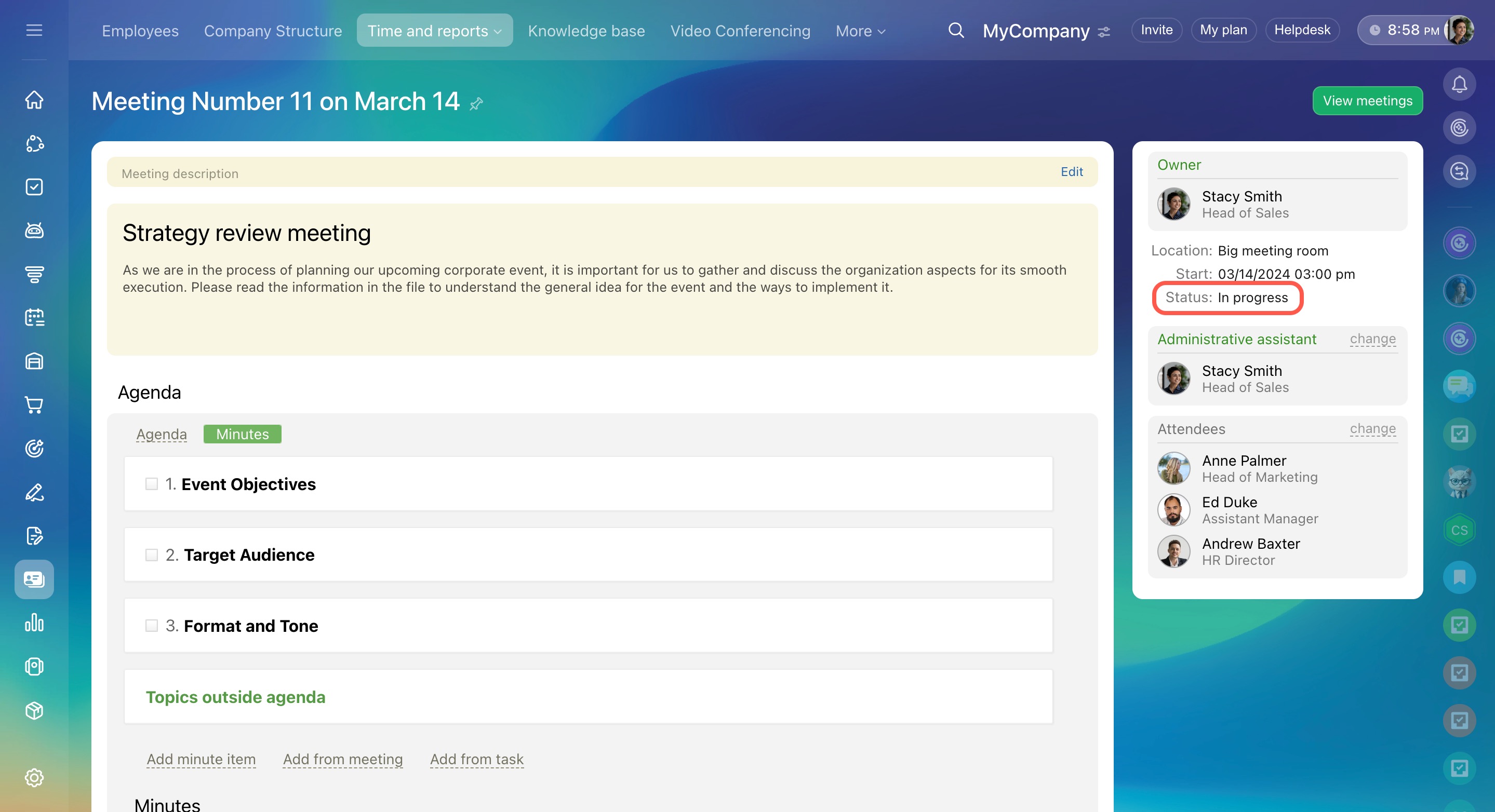The height and width of the screenshot is (812, 1495).
Task: Expand the Time and reports dropdown
Action: click(x=434, y=31)
